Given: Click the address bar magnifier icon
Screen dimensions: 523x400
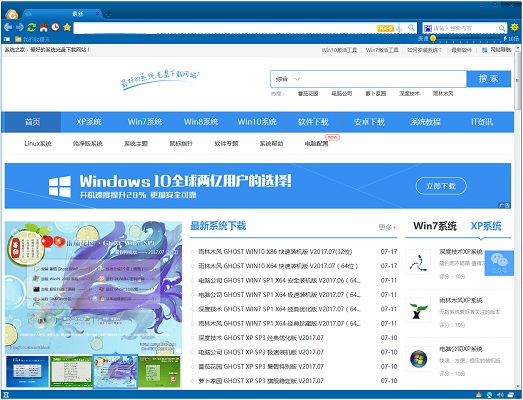Looking at the screenshot, I should (x=411, y=28).
